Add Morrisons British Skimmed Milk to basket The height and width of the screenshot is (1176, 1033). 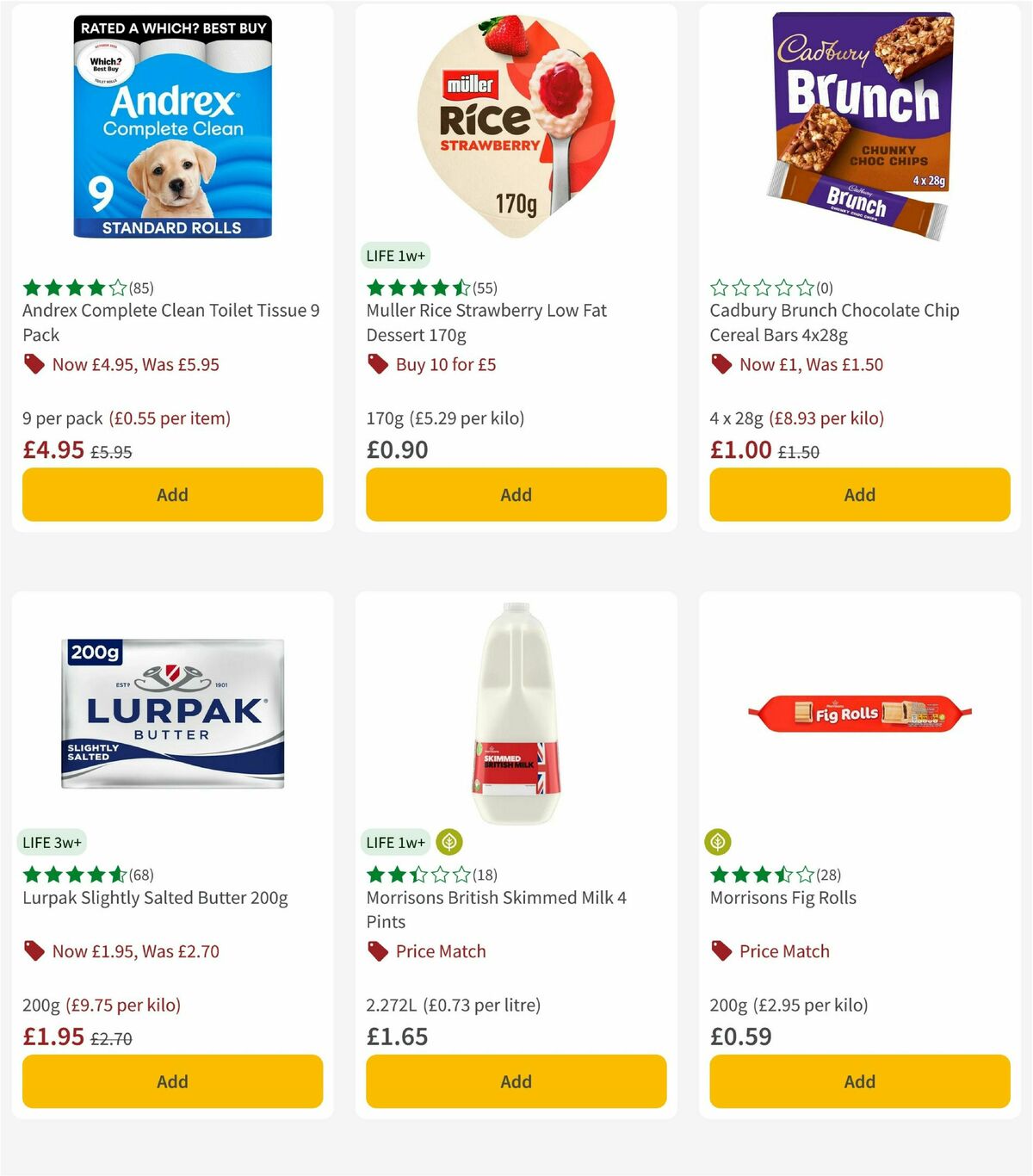[x=515, y=1081]
